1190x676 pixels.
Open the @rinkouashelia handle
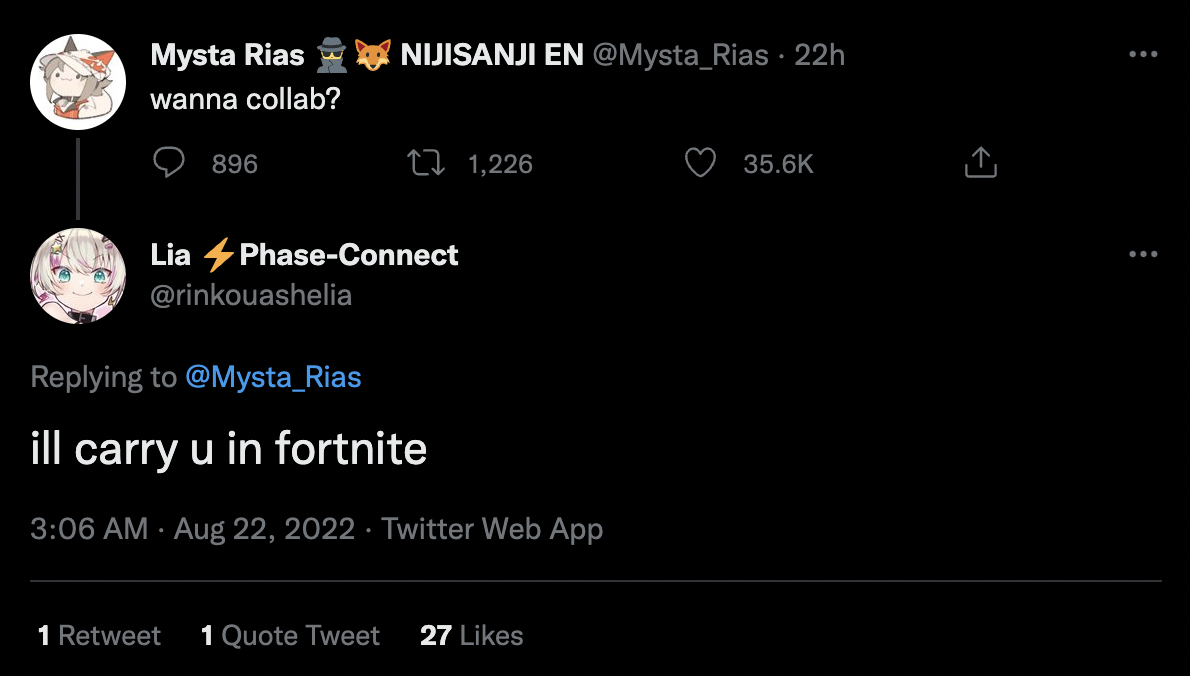pyautogui.click(x=251, y=295)
